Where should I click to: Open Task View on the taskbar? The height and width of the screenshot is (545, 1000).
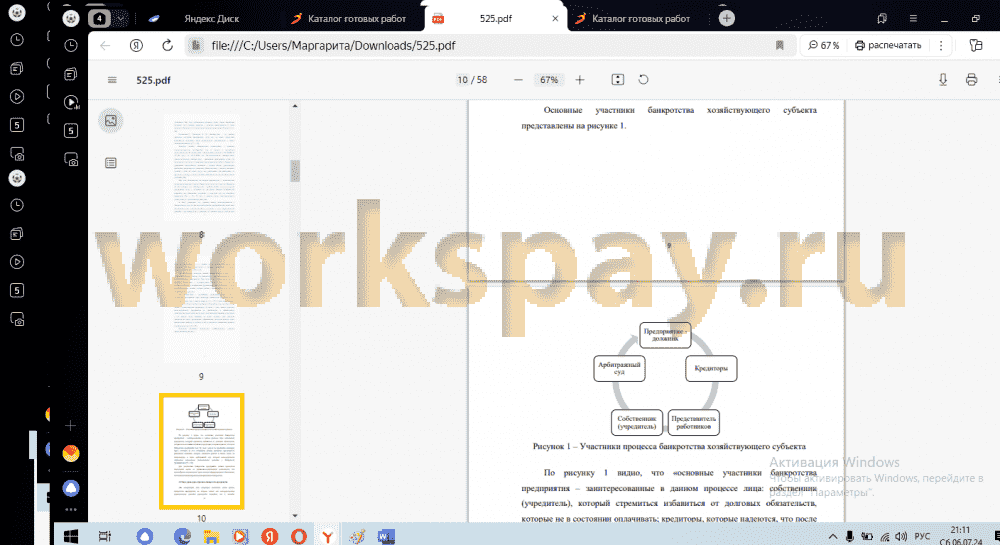tap(105, 536)
